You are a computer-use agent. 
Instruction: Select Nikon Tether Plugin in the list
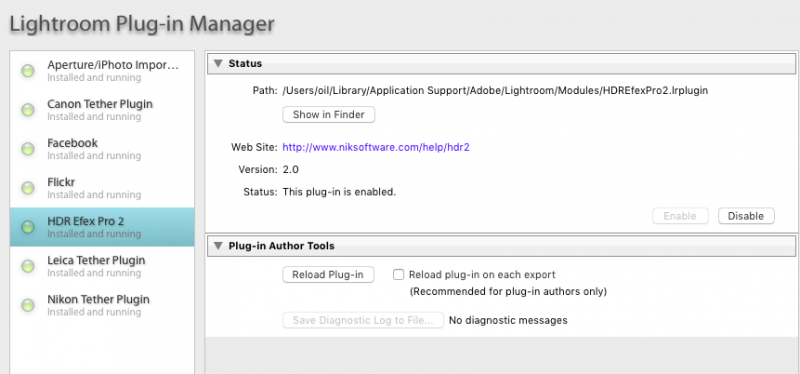pyautogui.click(x=102, y=305)
